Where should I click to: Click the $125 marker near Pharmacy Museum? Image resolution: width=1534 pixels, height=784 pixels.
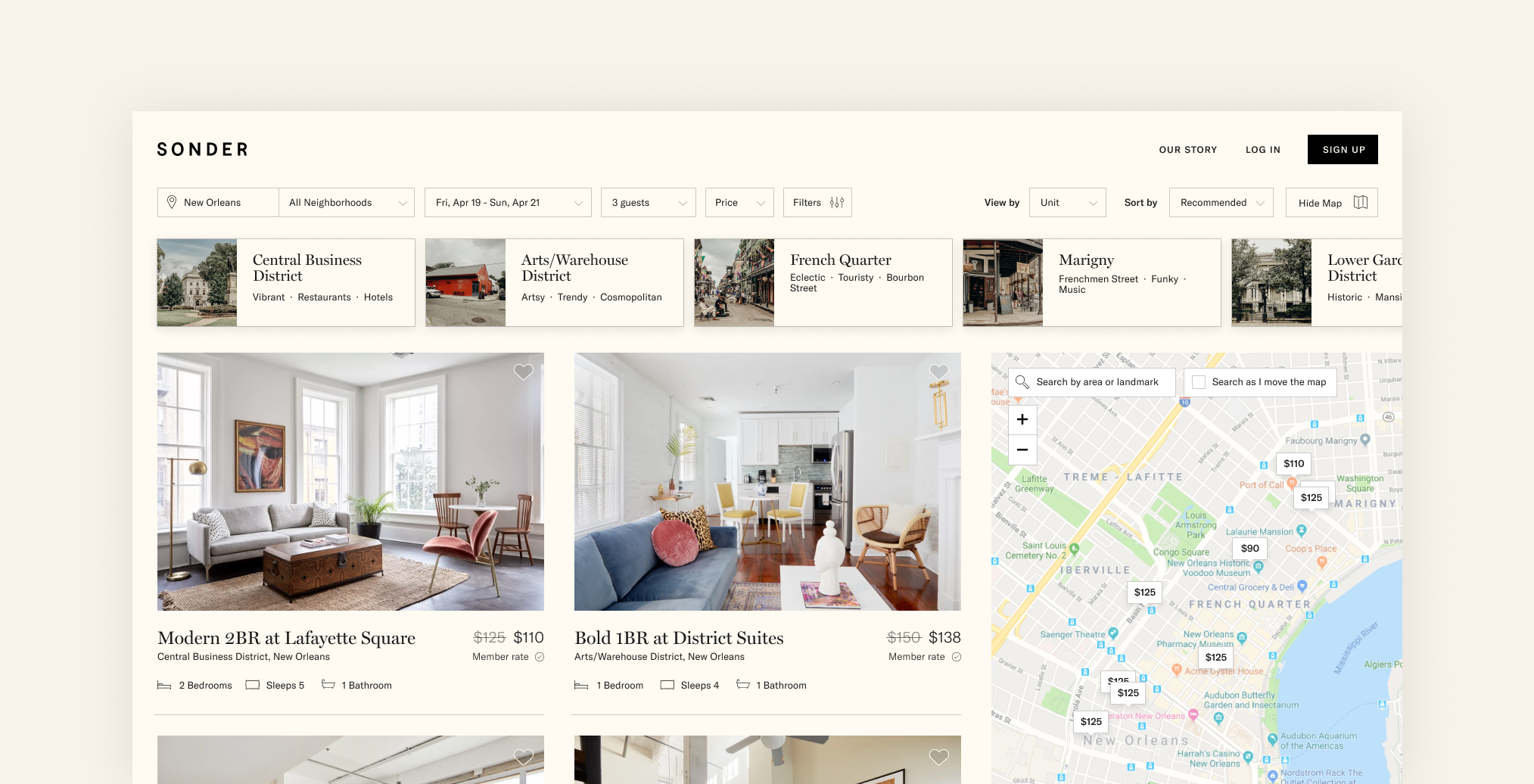point(1216,658)
